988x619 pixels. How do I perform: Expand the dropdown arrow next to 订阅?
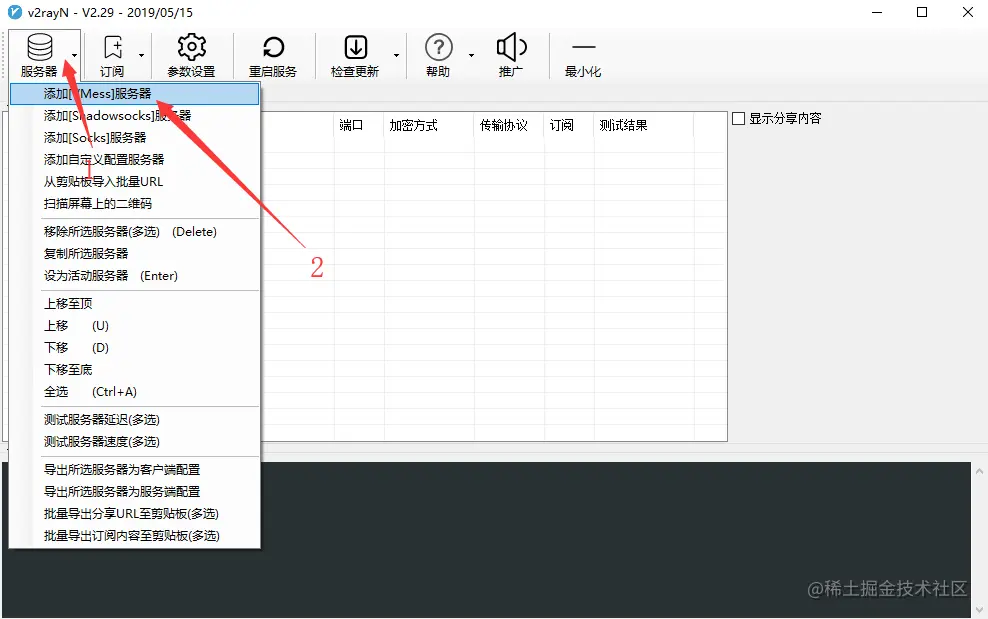(x=141, y=55)
